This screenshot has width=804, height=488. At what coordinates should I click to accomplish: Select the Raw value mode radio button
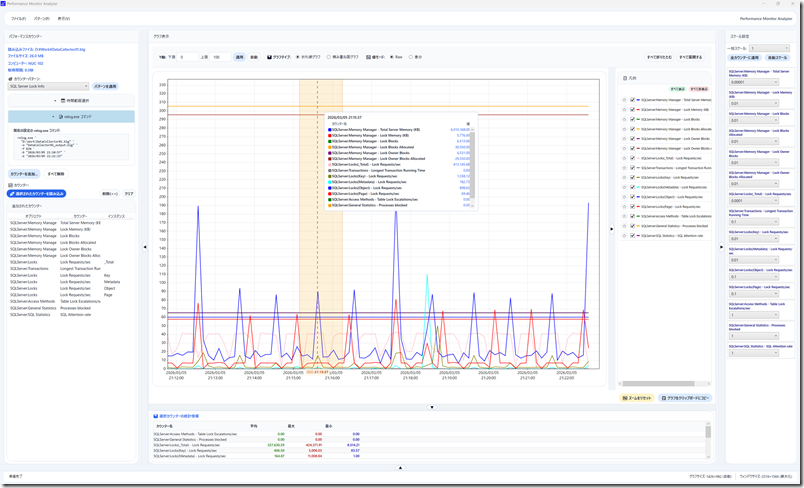click(x=392, y=57)
